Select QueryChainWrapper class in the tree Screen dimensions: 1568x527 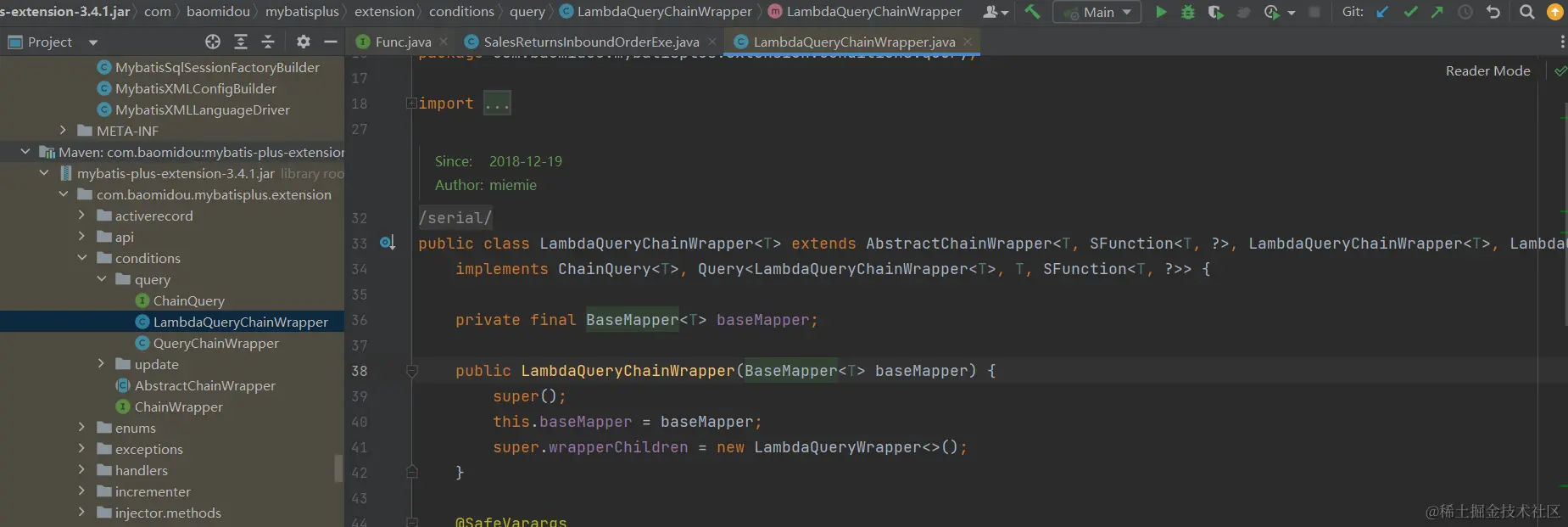[207, 343]
